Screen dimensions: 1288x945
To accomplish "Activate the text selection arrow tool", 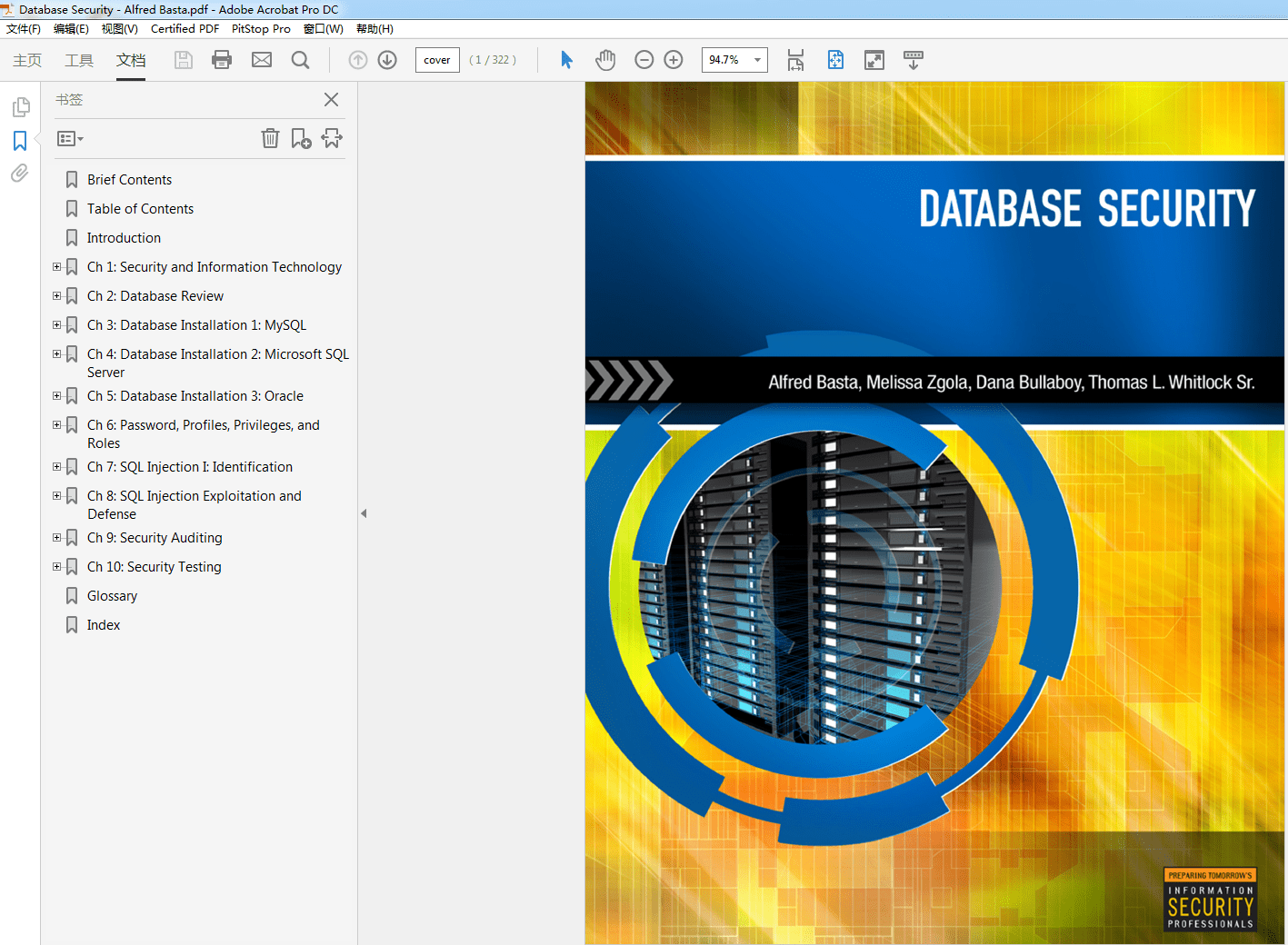I will pos(565,59).
